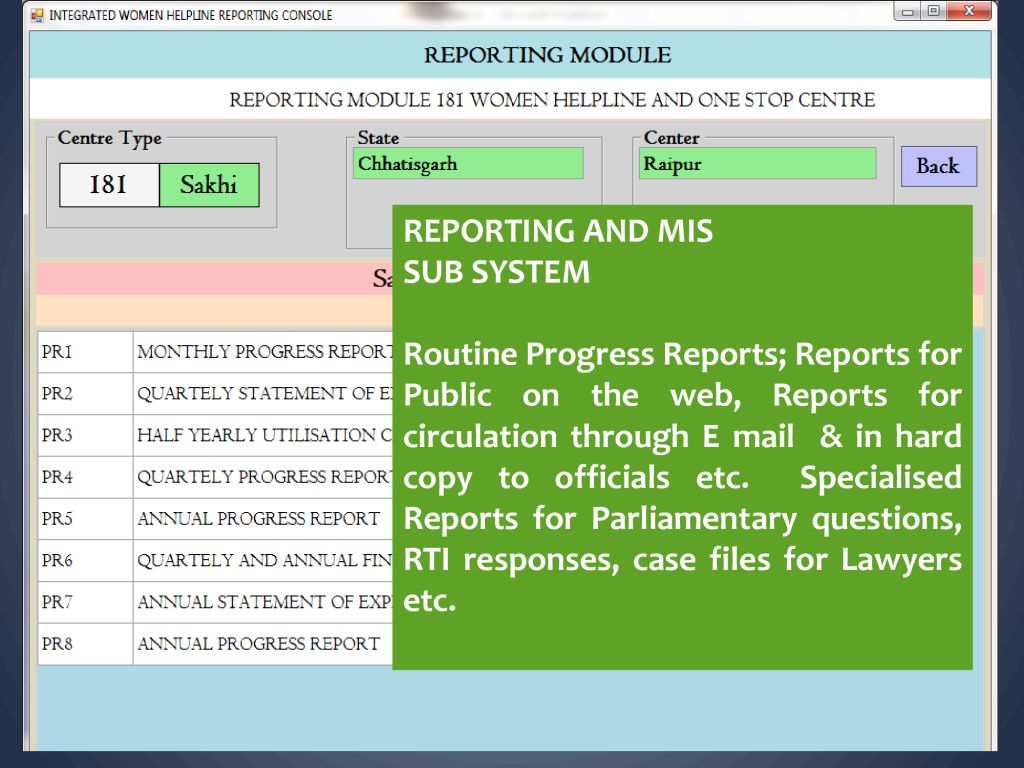Close the Reporting Console window
1024x768 pixels.
(x=968, y=12)
